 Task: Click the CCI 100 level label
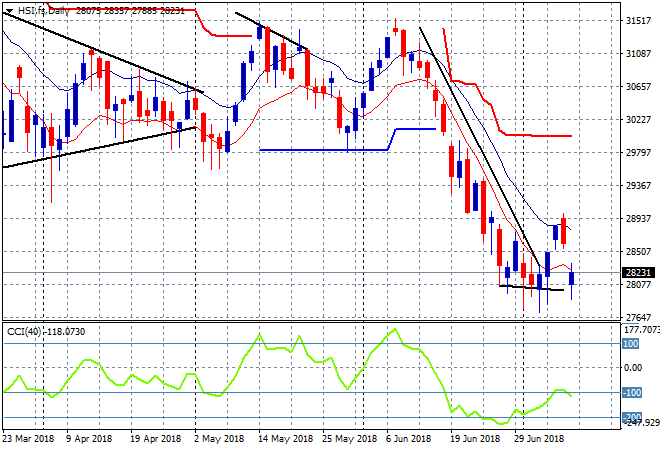point(632,344)
